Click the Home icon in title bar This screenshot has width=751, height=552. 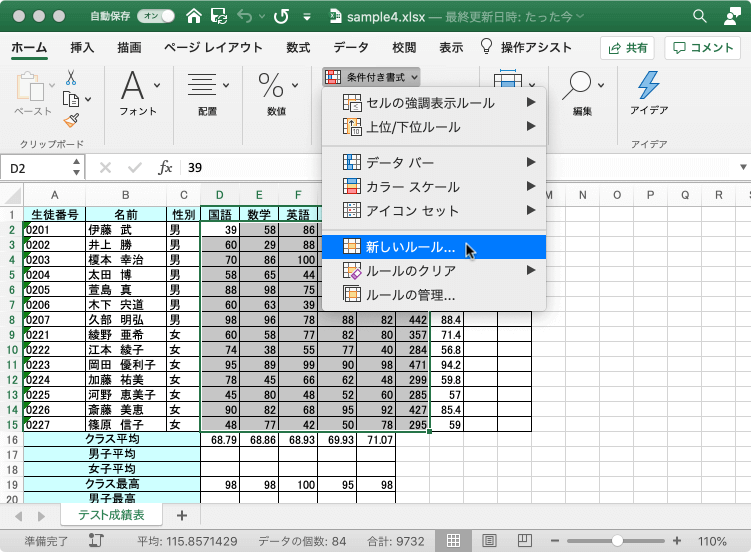(194, 16)
